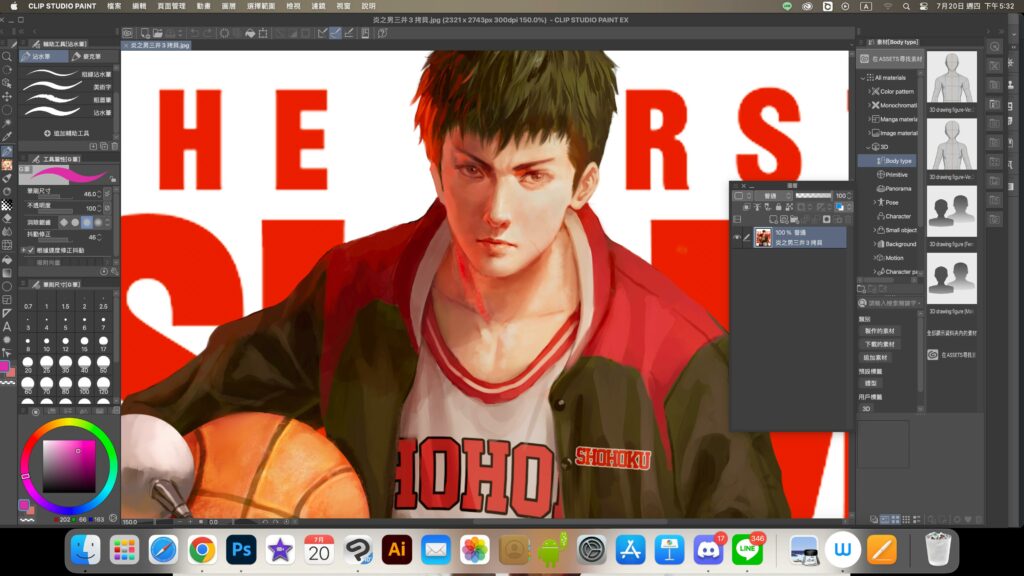Open the 編輯 menu
Viewport: 1024px width, 576px height.
[x=139, y=6]
